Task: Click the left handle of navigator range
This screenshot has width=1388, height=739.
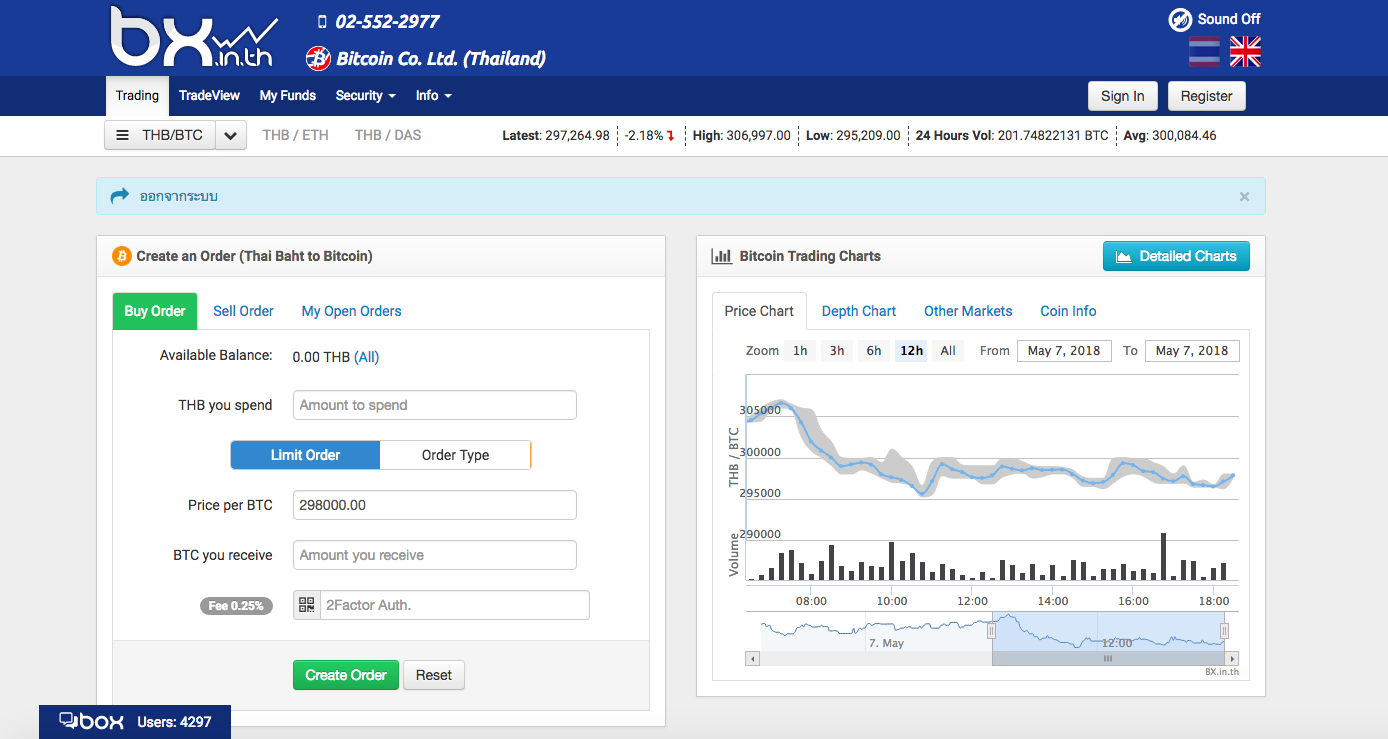Action: tap(992, 631)
